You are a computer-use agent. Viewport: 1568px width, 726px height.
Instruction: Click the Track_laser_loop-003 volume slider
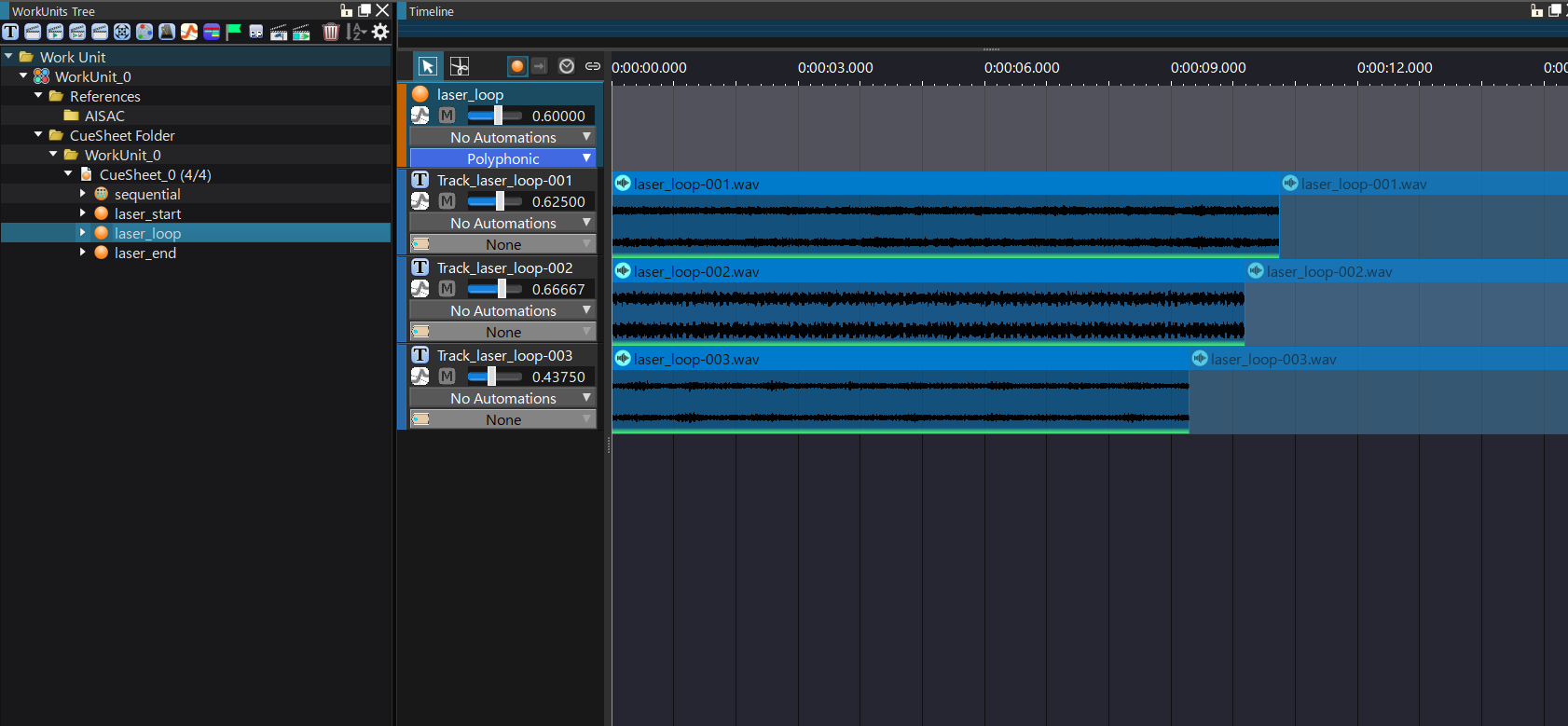point(492,377)
